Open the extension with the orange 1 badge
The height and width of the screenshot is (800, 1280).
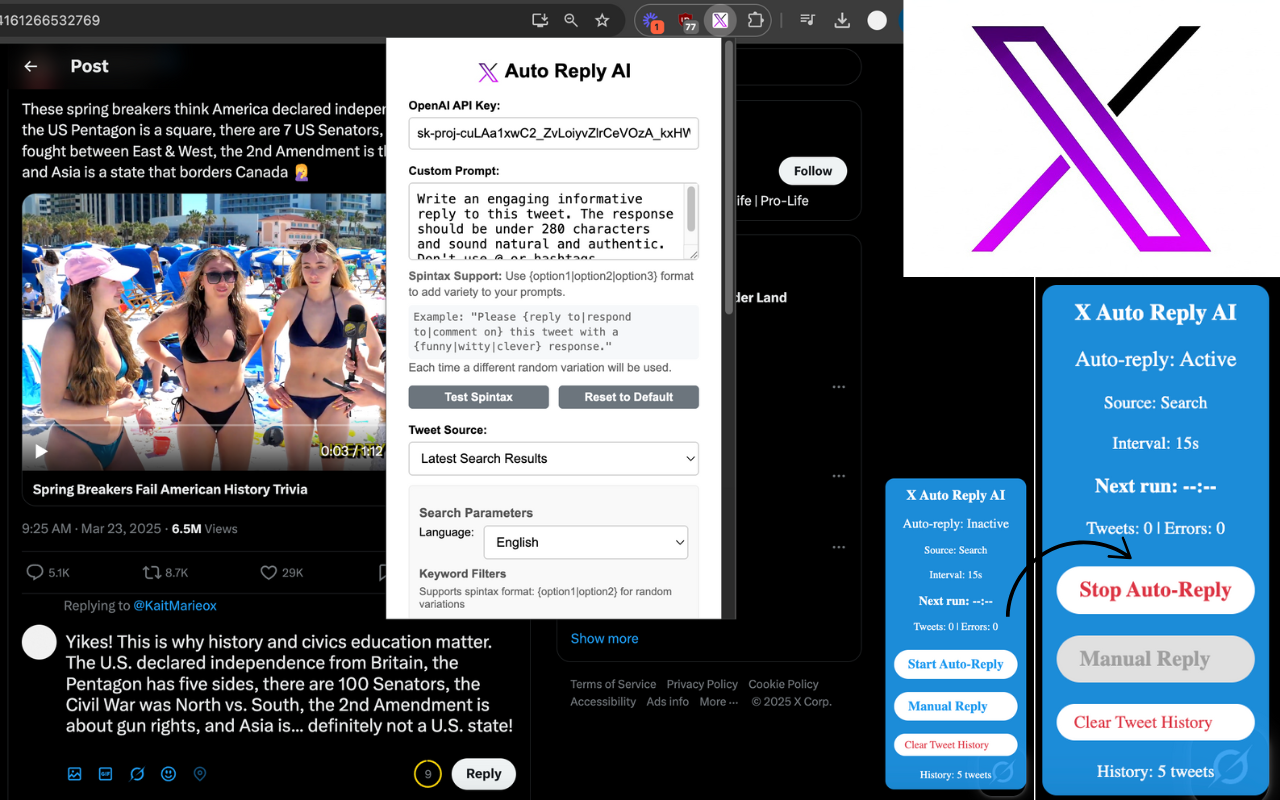(653, 21)
